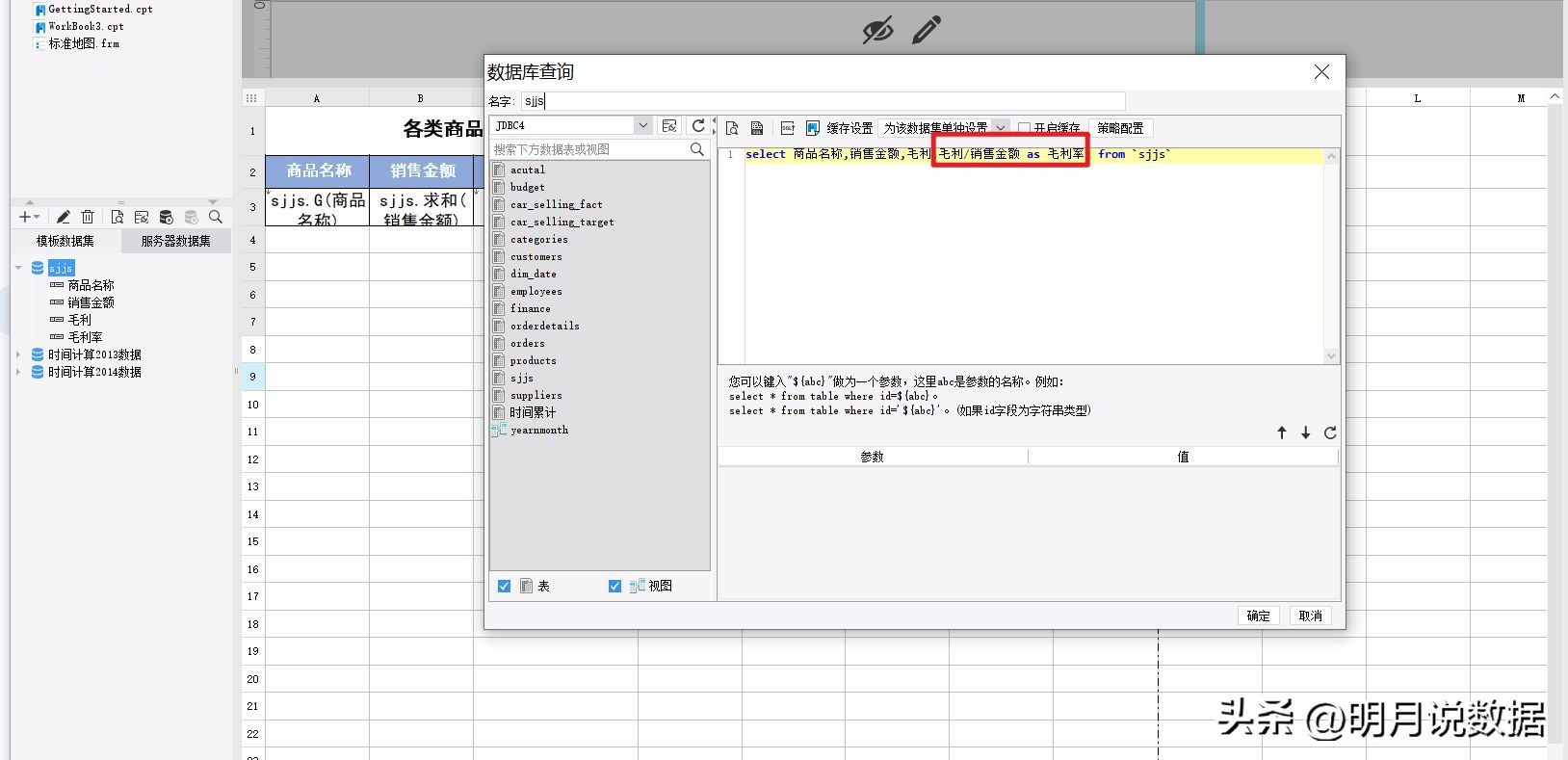Click the pencil edit icon above the report
The height and width of the screenshot is (760, 1568).
click(x=927, y=30)
